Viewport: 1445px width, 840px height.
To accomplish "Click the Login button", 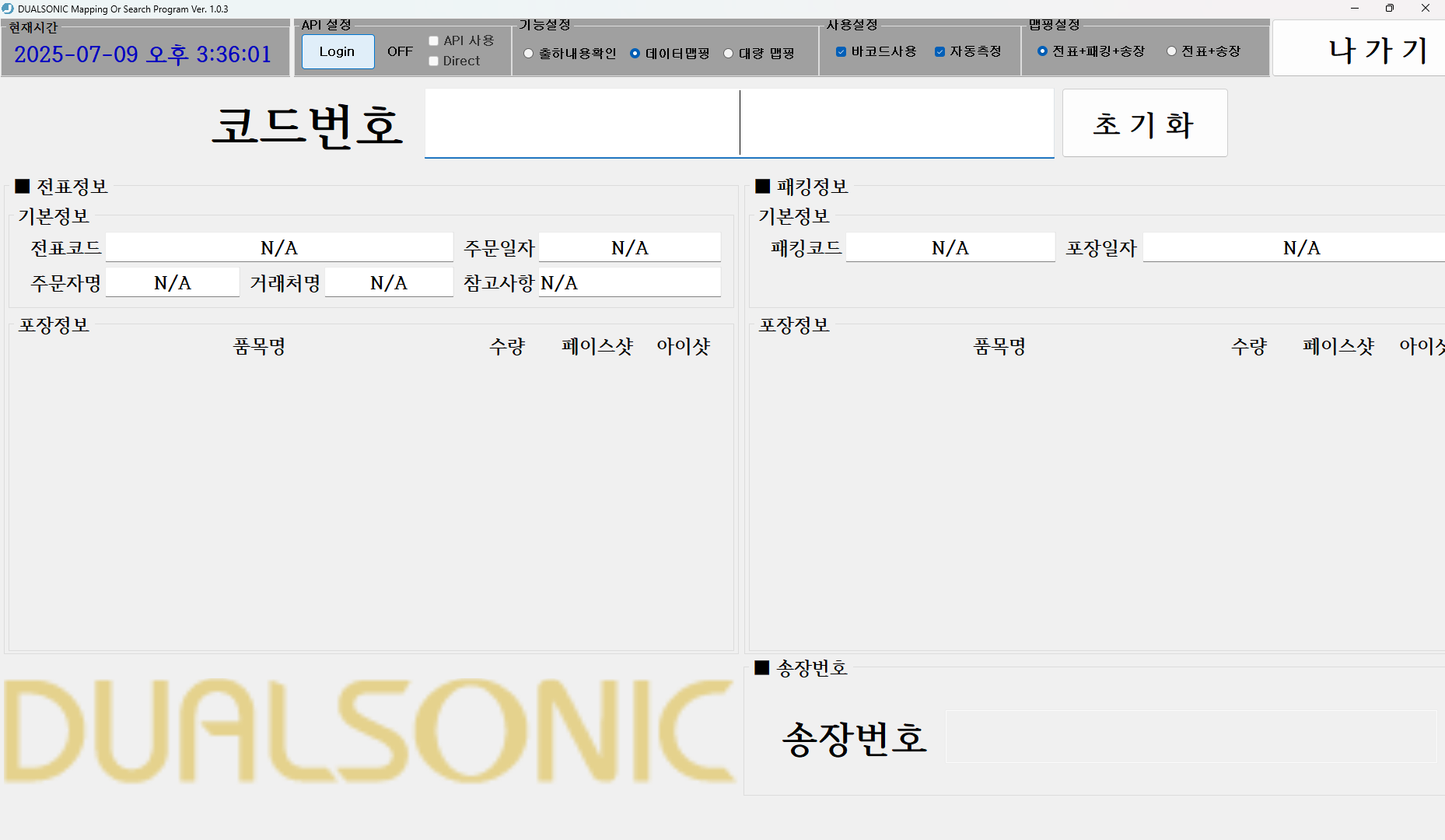I will coord(337,51).
